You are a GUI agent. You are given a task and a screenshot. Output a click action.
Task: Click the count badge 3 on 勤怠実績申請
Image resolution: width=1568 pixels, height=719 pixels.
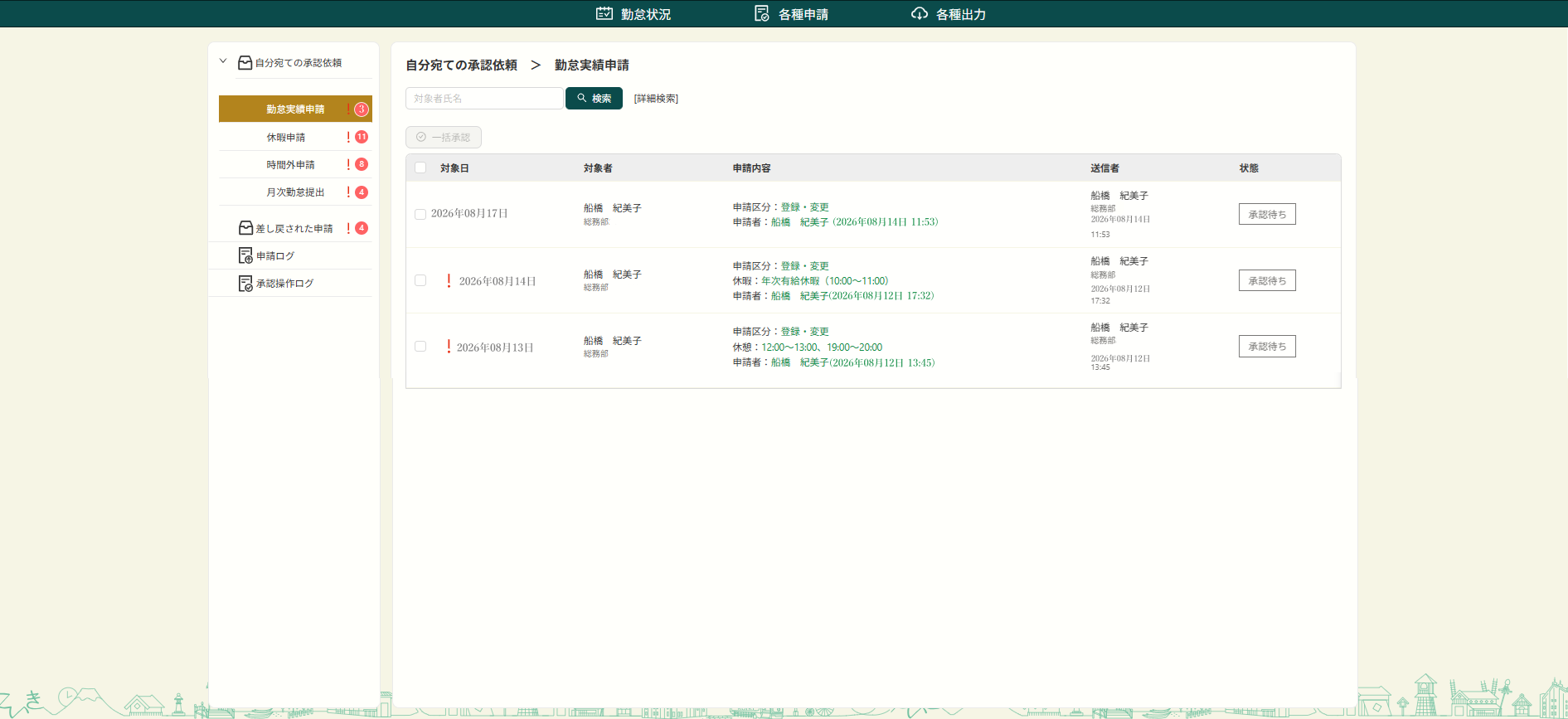362,109
